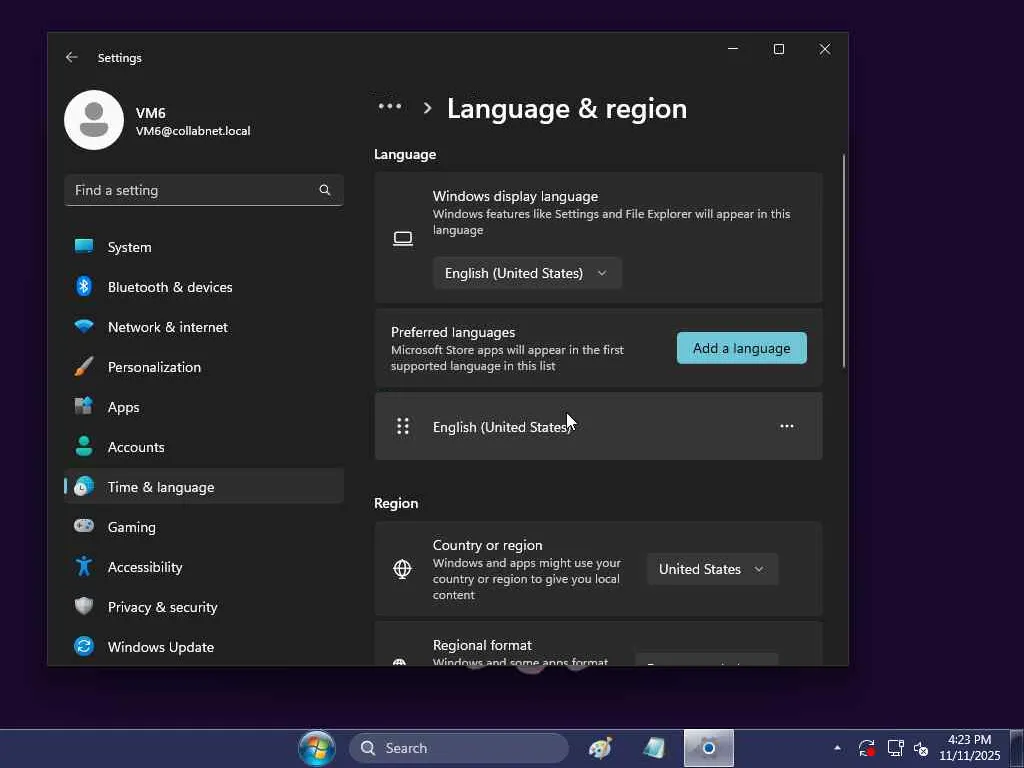The height and width of the screenshot is (768, 1024).
Task: Open the Accessibility settings category
Action: click(204, 567)
